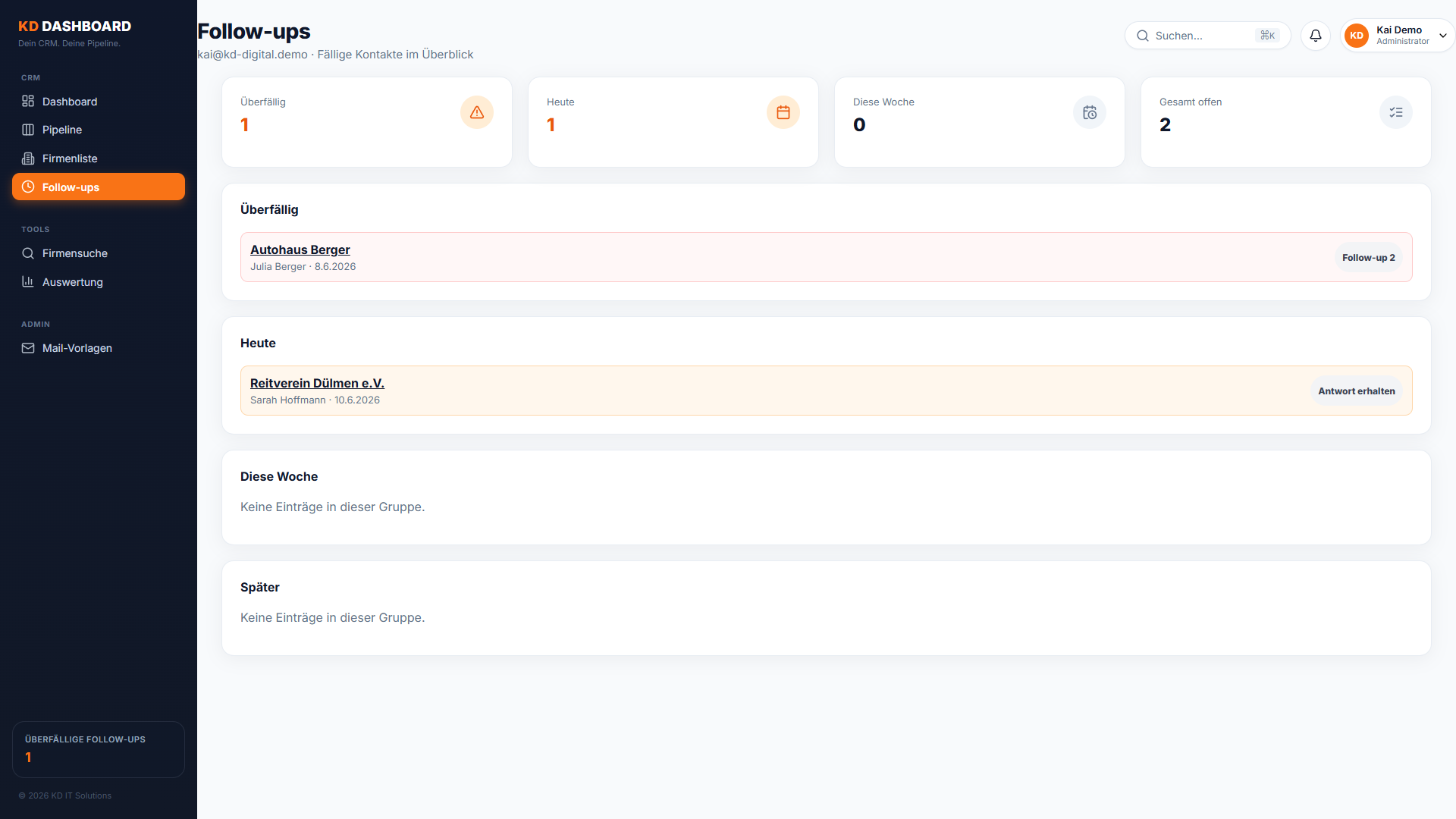Viewport: 1456px width, 819px height.
Task: Click the Antwort erhalten status badge
Action: coord(1356,391)
